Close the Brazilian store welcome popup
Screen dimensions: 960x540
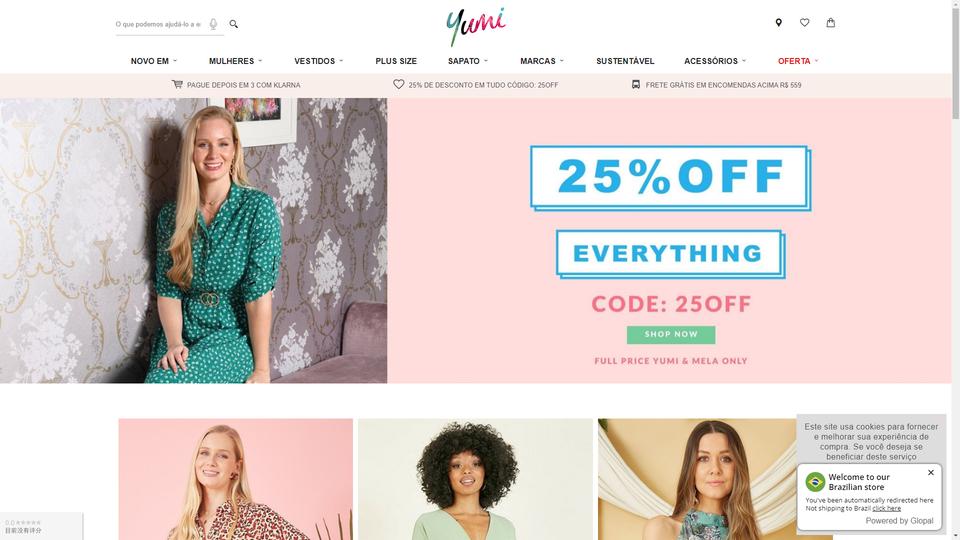931,473
